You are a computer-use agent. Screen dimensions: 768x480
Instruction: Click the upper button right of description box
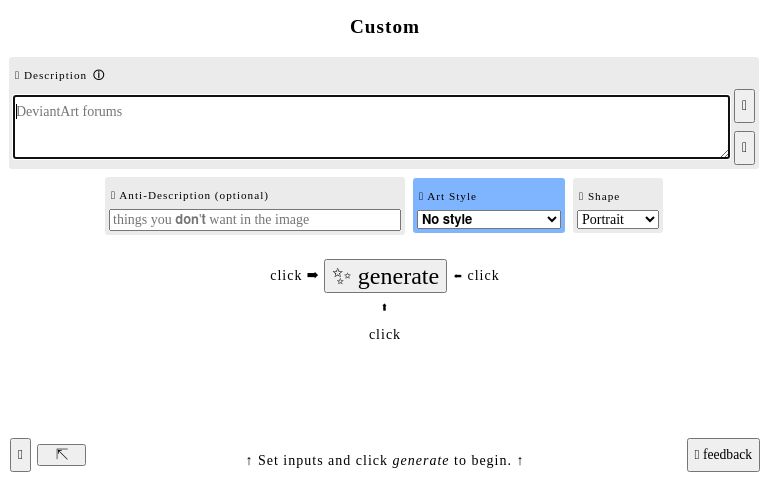[744, 106]
